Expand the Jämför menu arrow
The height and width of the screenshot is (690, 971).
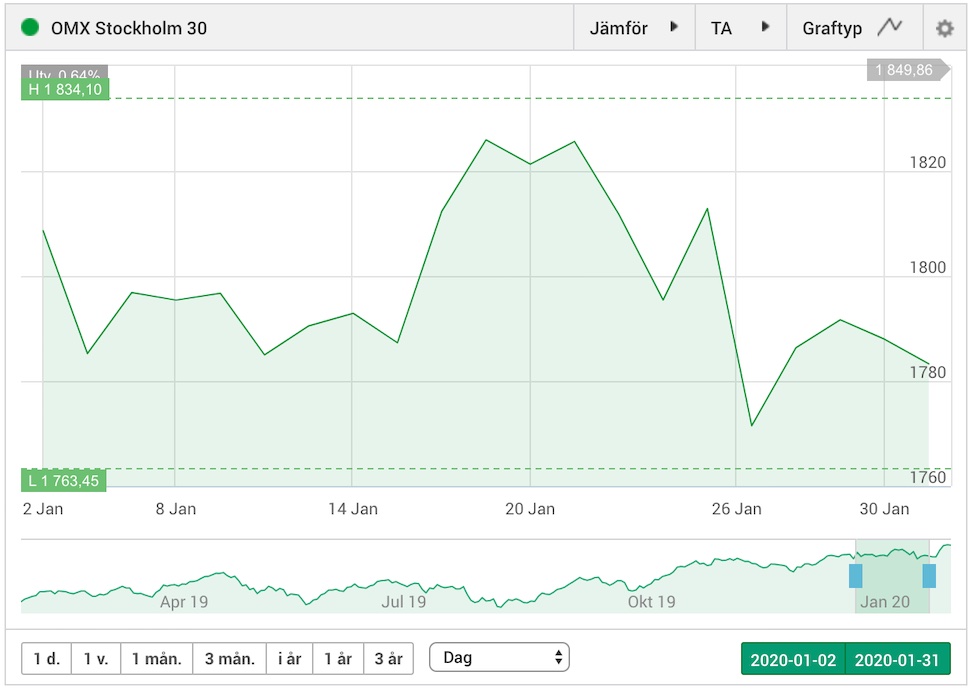coord(674,27)
